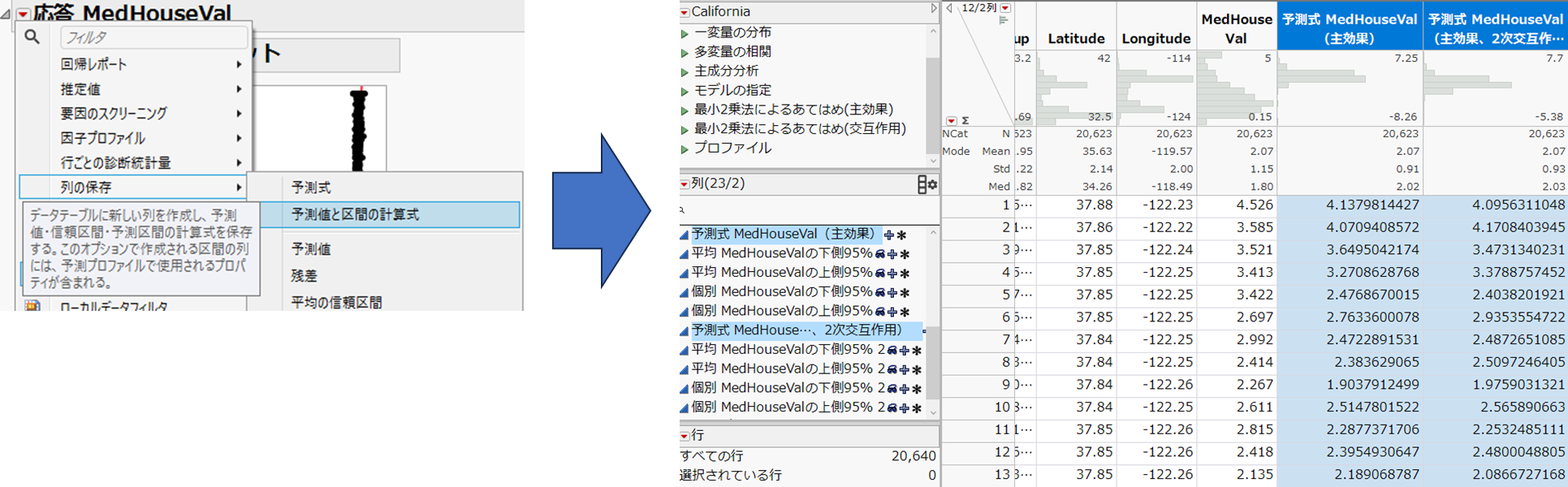Choose 平均の信頼区間 in the submenu
The image size is (1568, 487).
click(337, 302)
